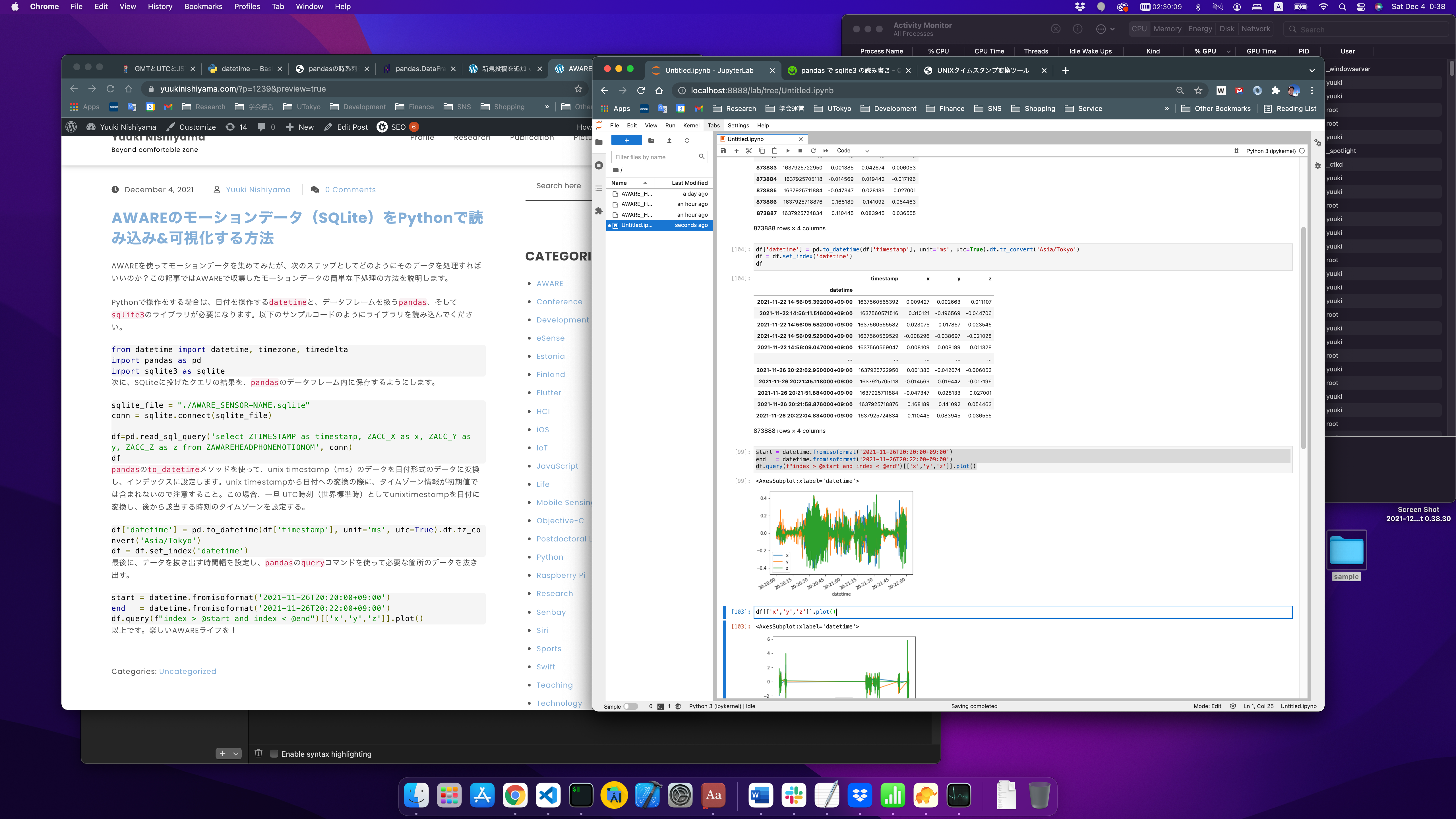
Task: Sort file list by Name column
Action: (630, 183)
